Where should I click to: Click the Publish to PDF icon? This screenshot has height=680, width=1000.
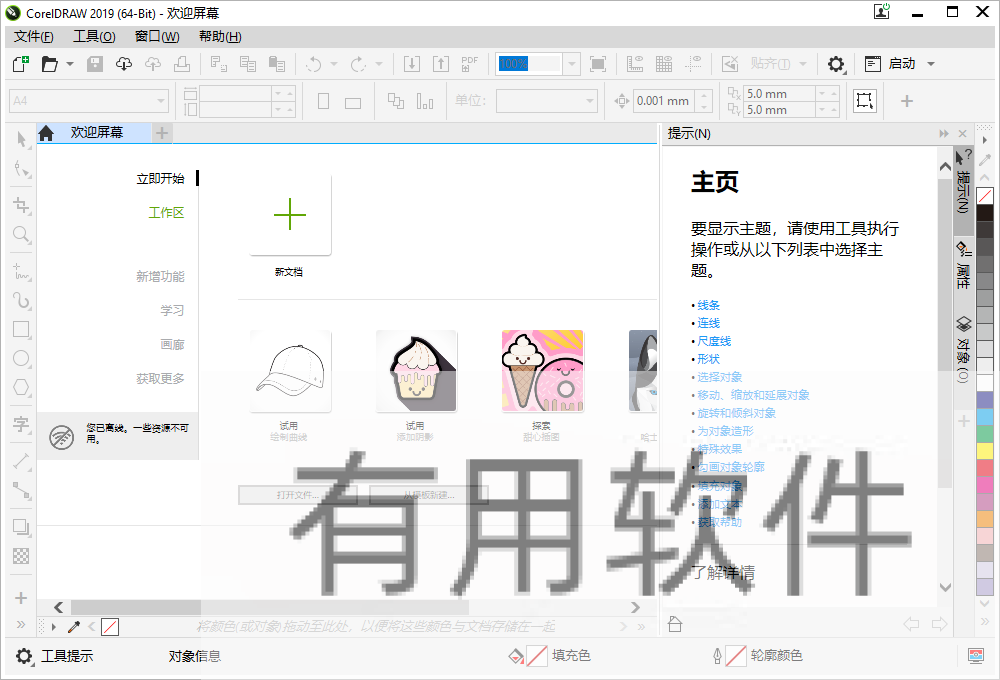(x=469, y=64)
